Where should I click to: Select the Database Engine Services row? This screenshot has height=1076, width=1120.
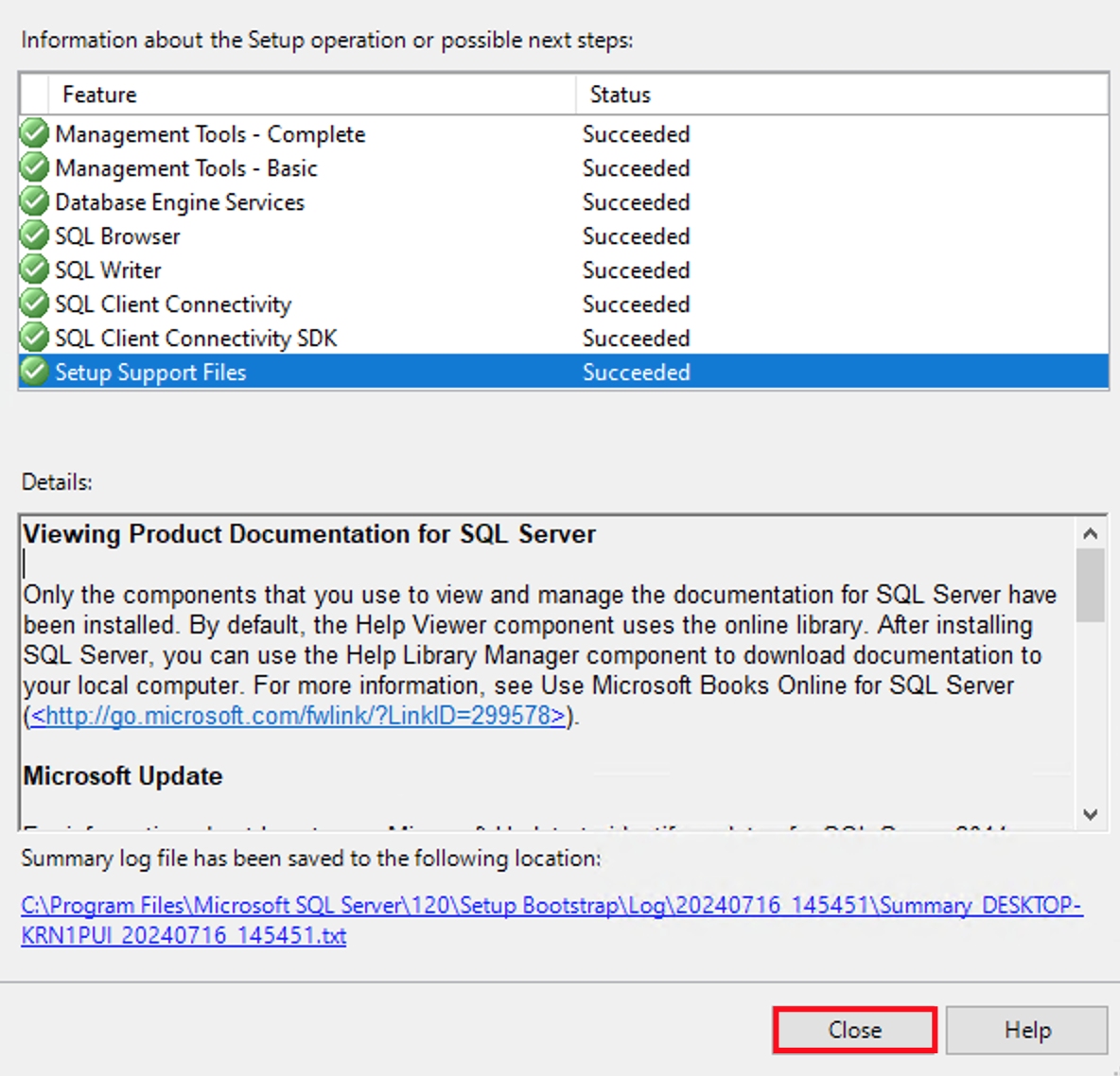pyautogui.click(x=284, y=201)
